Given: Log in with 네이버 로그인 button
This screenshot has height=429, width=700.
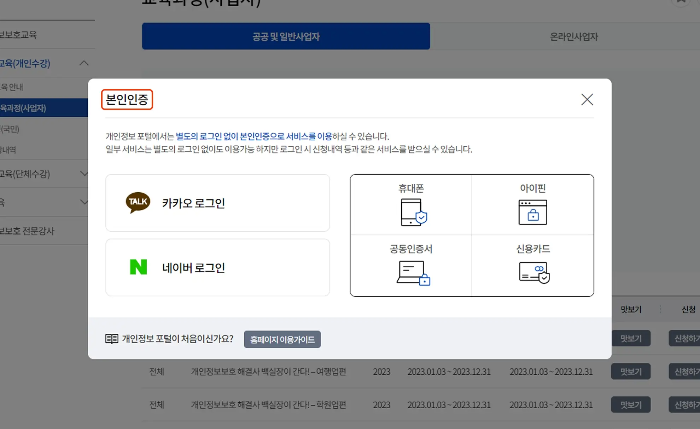Looking at the screenshot, I should point(217,267).
